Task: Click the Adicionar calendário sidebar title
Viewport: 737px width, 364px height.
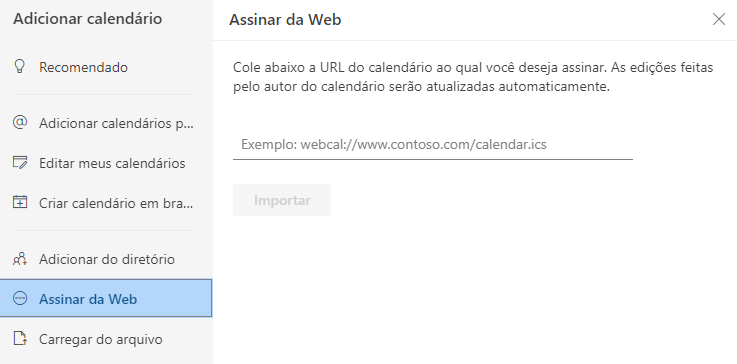Action: pos(87,19)
